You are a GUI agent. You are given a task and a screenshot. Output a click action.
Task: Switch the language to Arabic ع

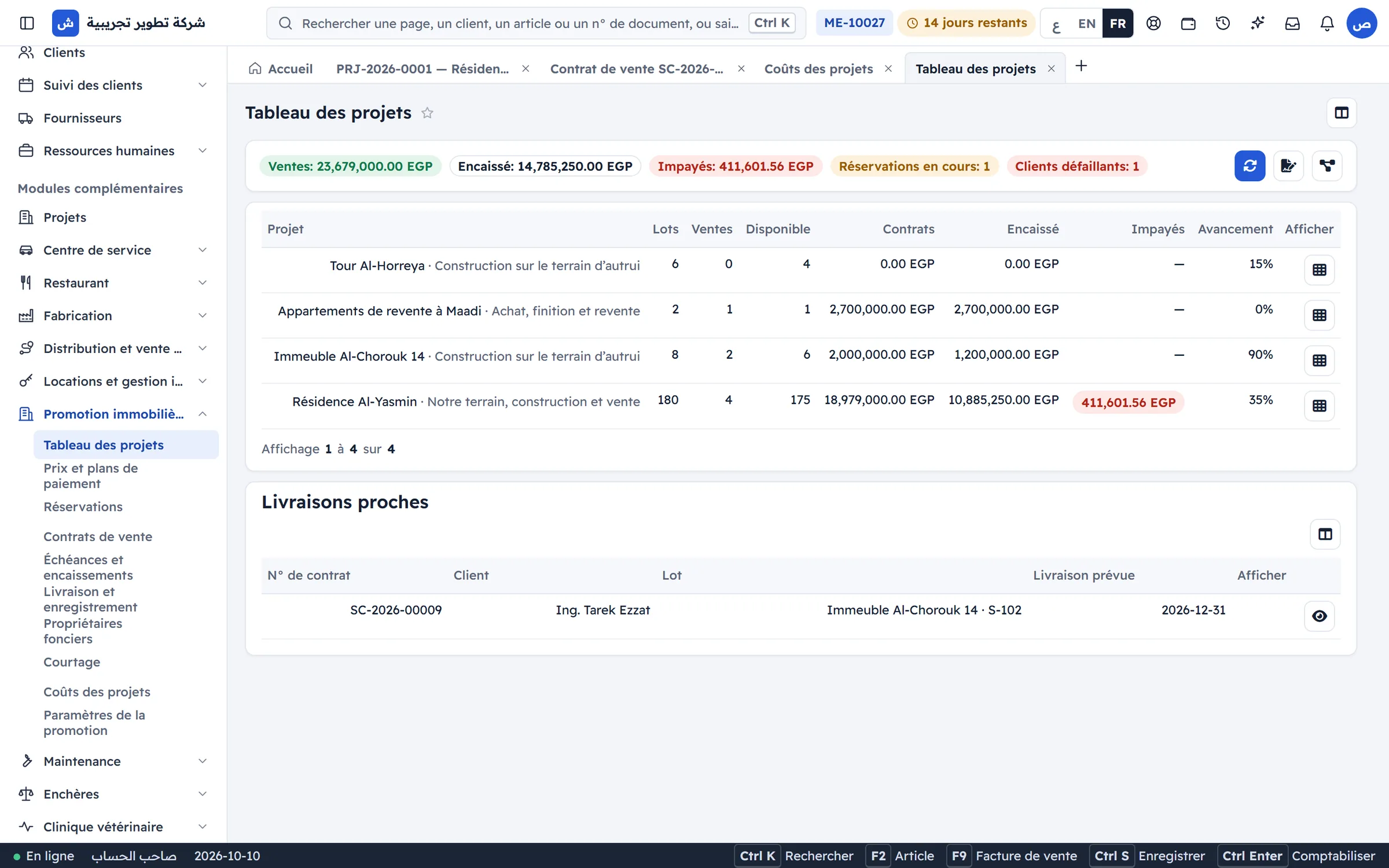[1056, 23]
